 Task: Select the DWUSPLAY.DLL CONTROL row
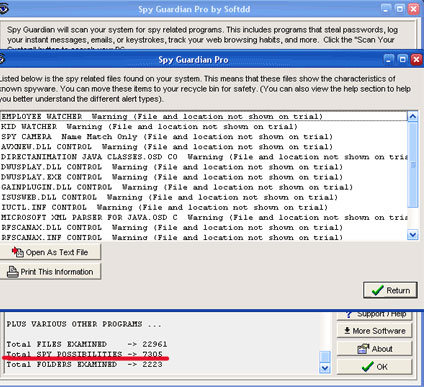click(203, 167)
